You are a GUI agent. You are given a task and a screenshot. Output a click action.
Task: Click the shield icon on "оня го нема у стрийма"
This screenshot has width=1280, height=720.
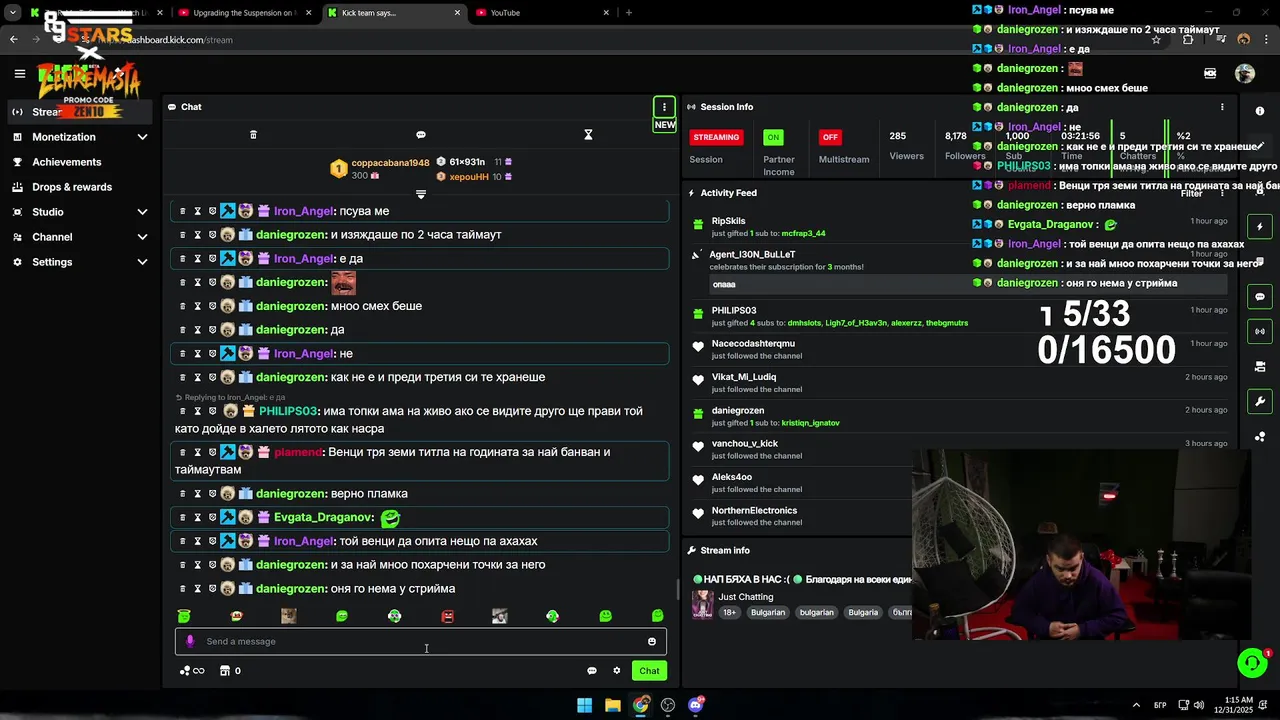pyautogui.click(x=212, y=589)
